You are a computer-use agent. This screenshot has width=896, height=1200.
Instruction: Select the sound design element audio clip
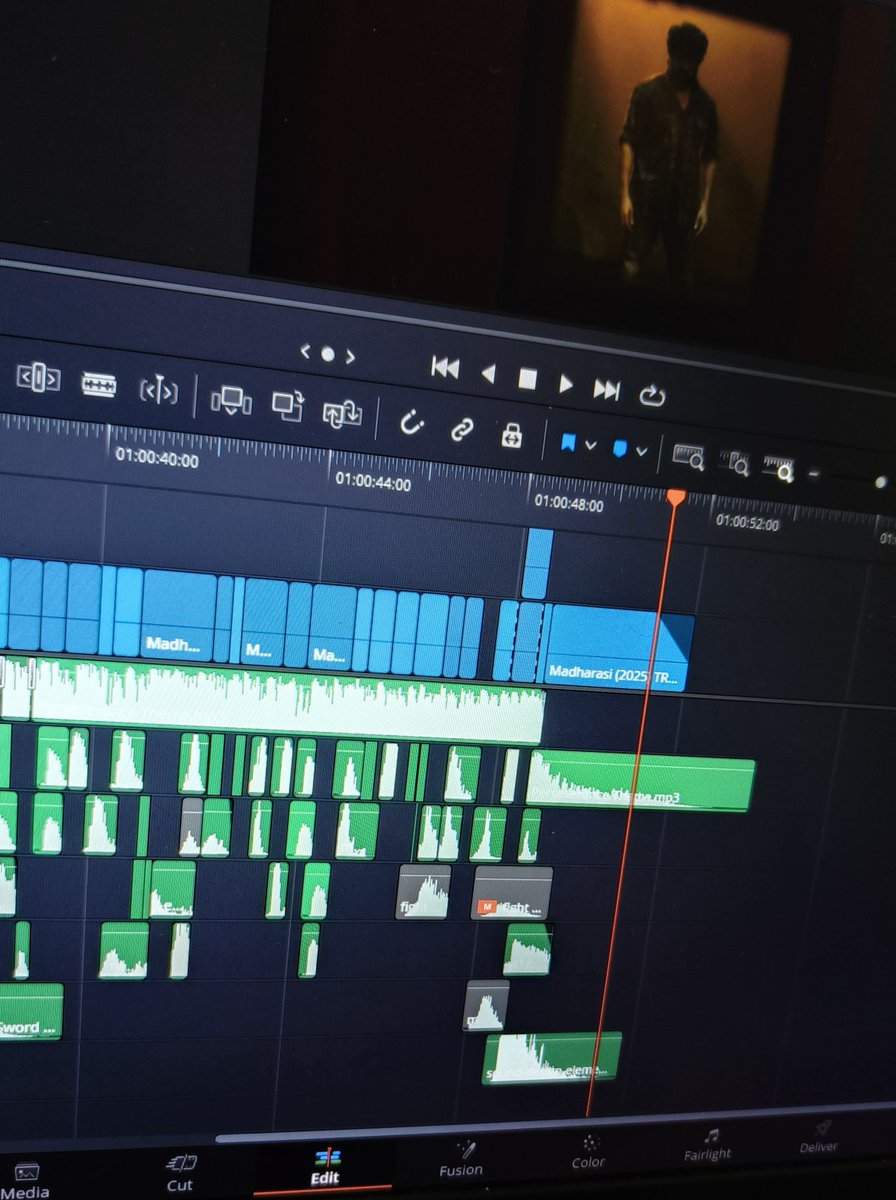coord(552,1058)
